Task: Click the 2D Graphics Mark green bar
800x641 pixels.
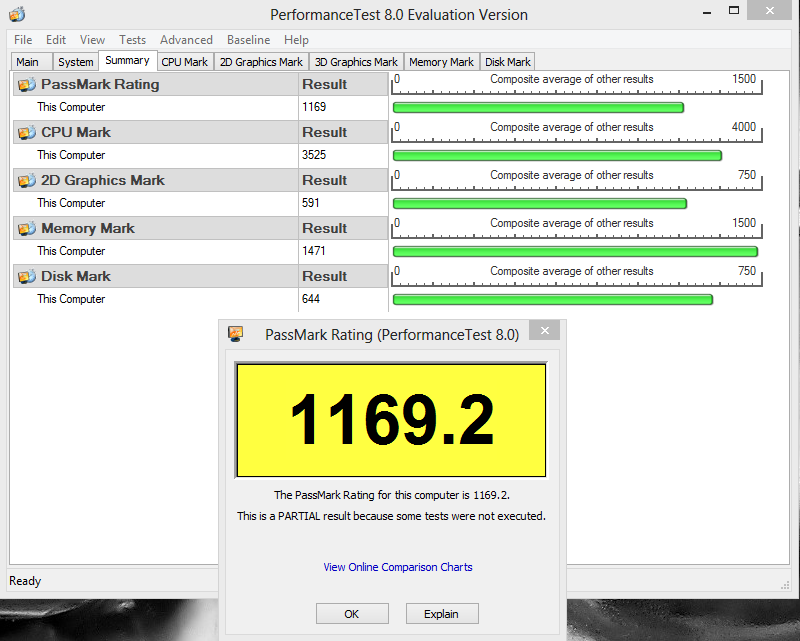Action: pos(540,204)
